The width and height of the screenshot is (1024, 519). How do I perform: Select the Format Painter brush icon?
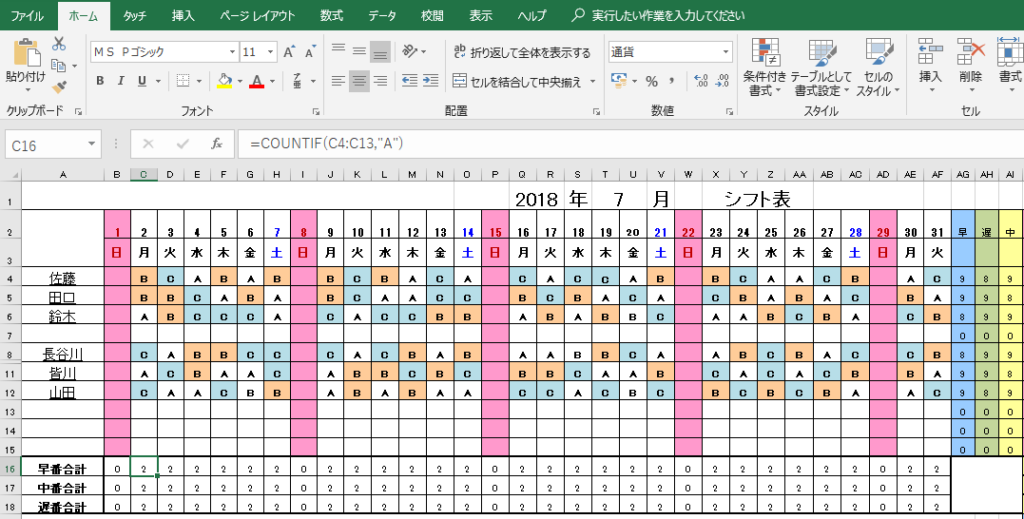pos(59,87)
